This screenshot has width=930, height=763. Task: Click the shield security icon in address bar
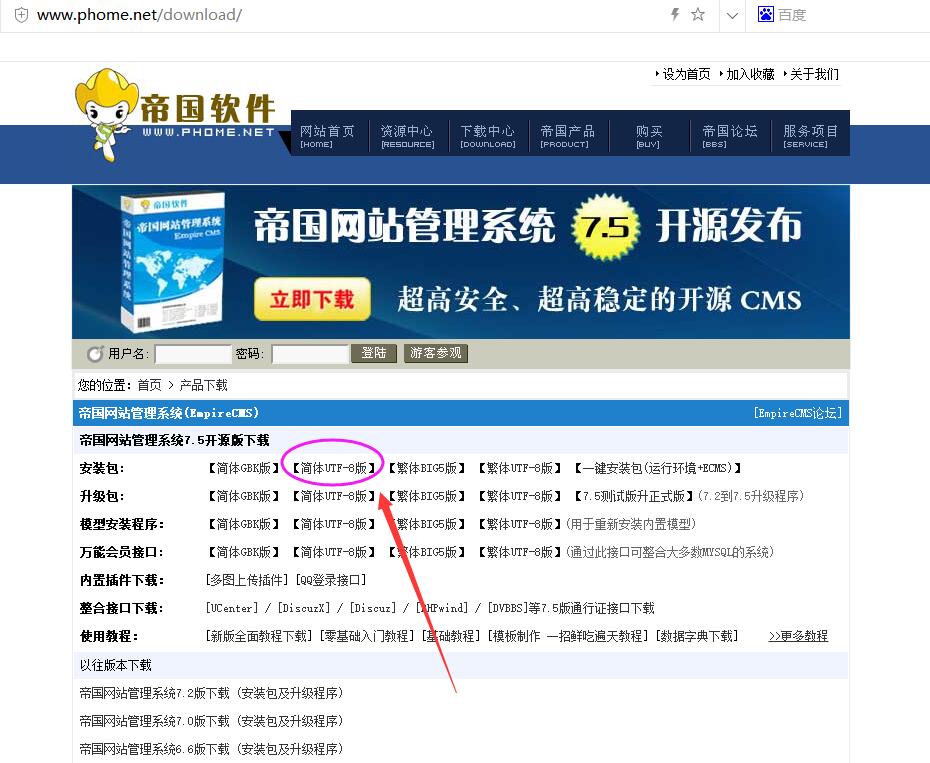coord(21,15)
